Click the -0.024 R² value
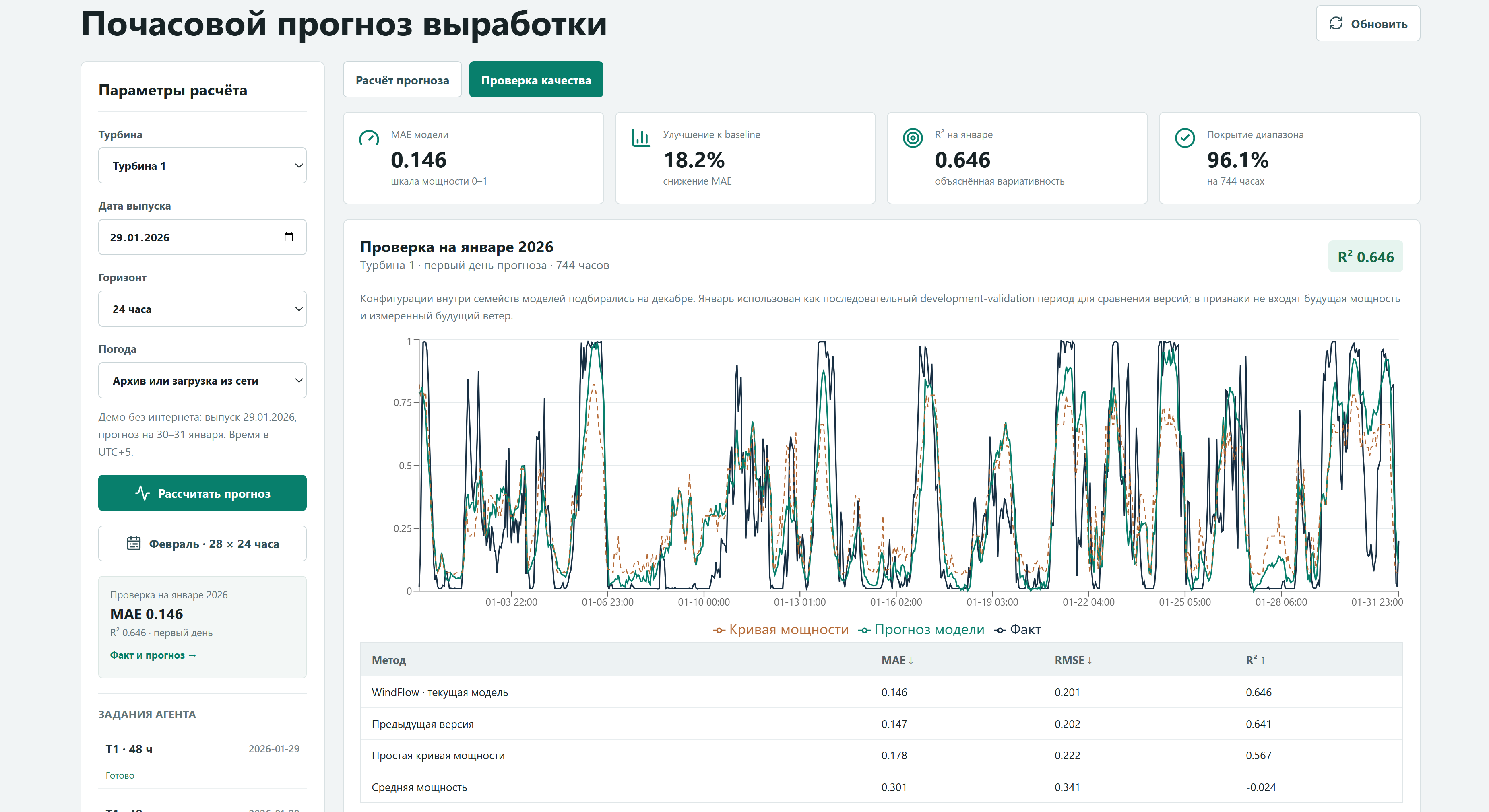 pyautogui.click(x=1261, y=787)
